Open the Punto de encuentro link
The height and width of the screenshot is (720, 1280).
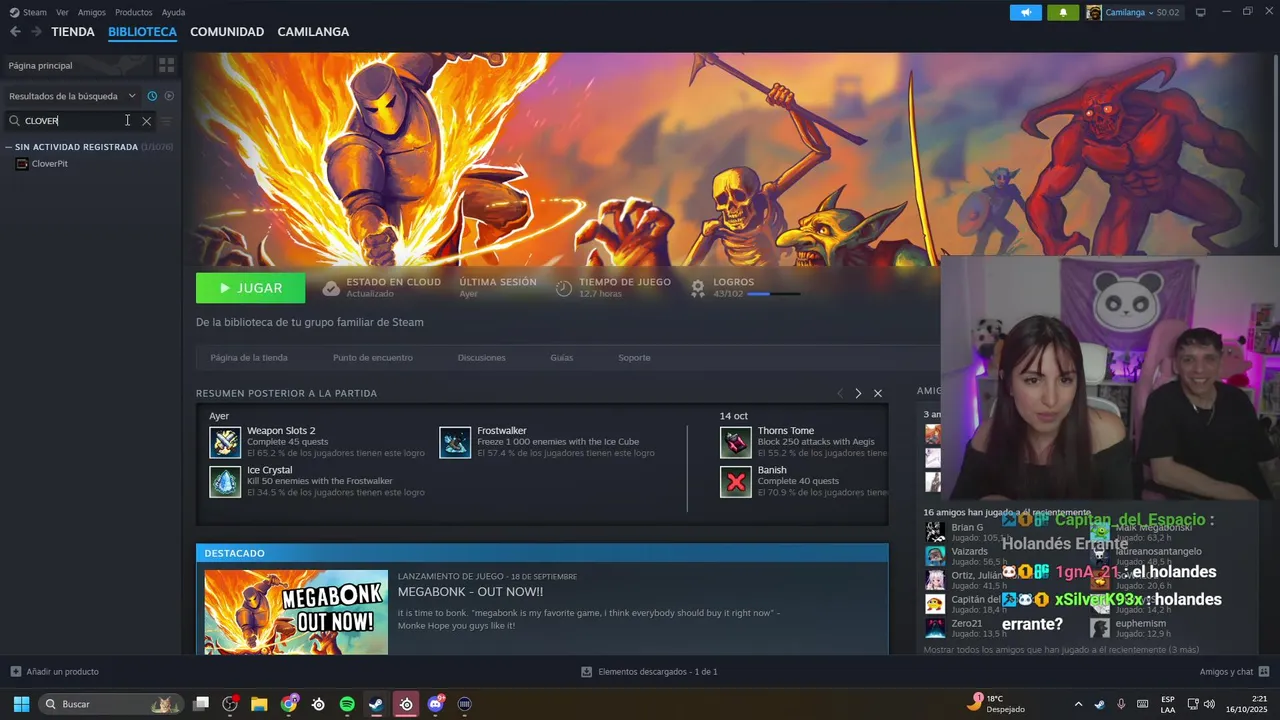373,358
